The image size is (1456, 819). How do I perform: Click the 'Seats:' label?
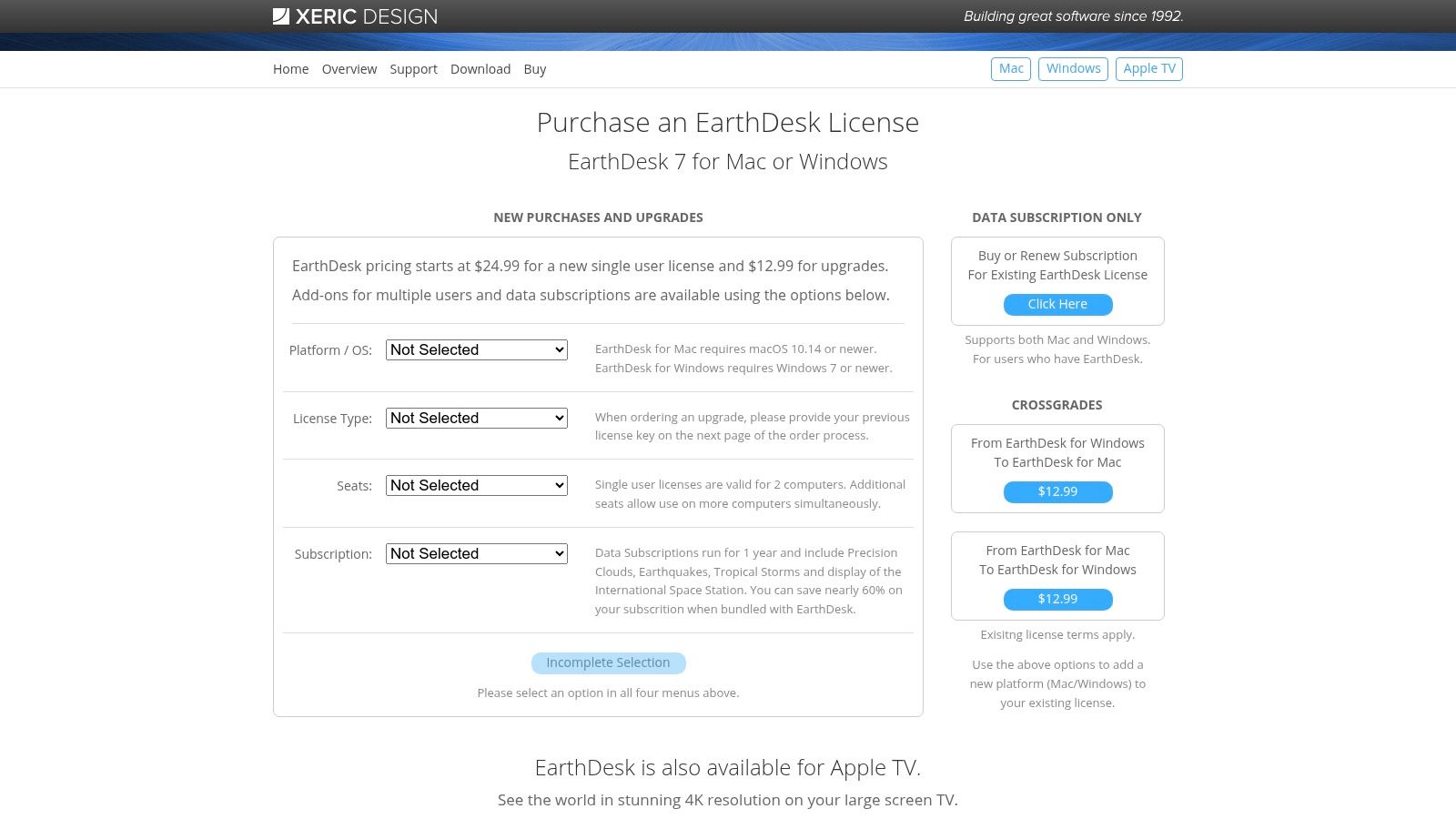click(354, 486)
